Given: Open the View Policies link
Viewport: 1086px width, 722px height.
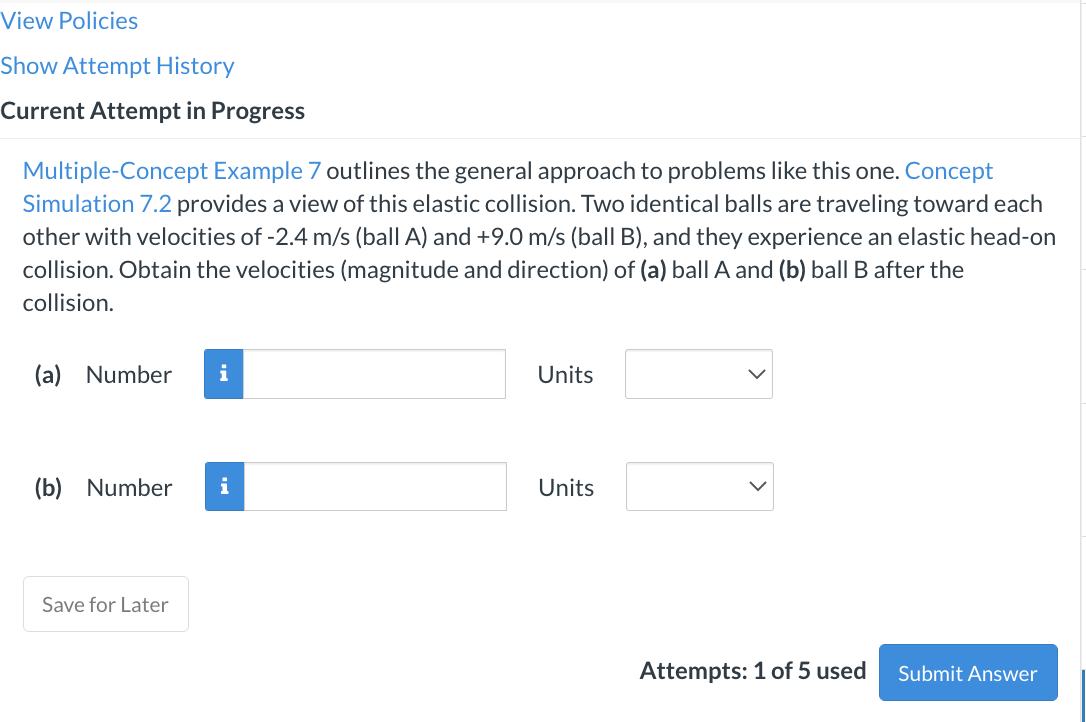Looking at the screenshot, I should (x=69, y=20).
